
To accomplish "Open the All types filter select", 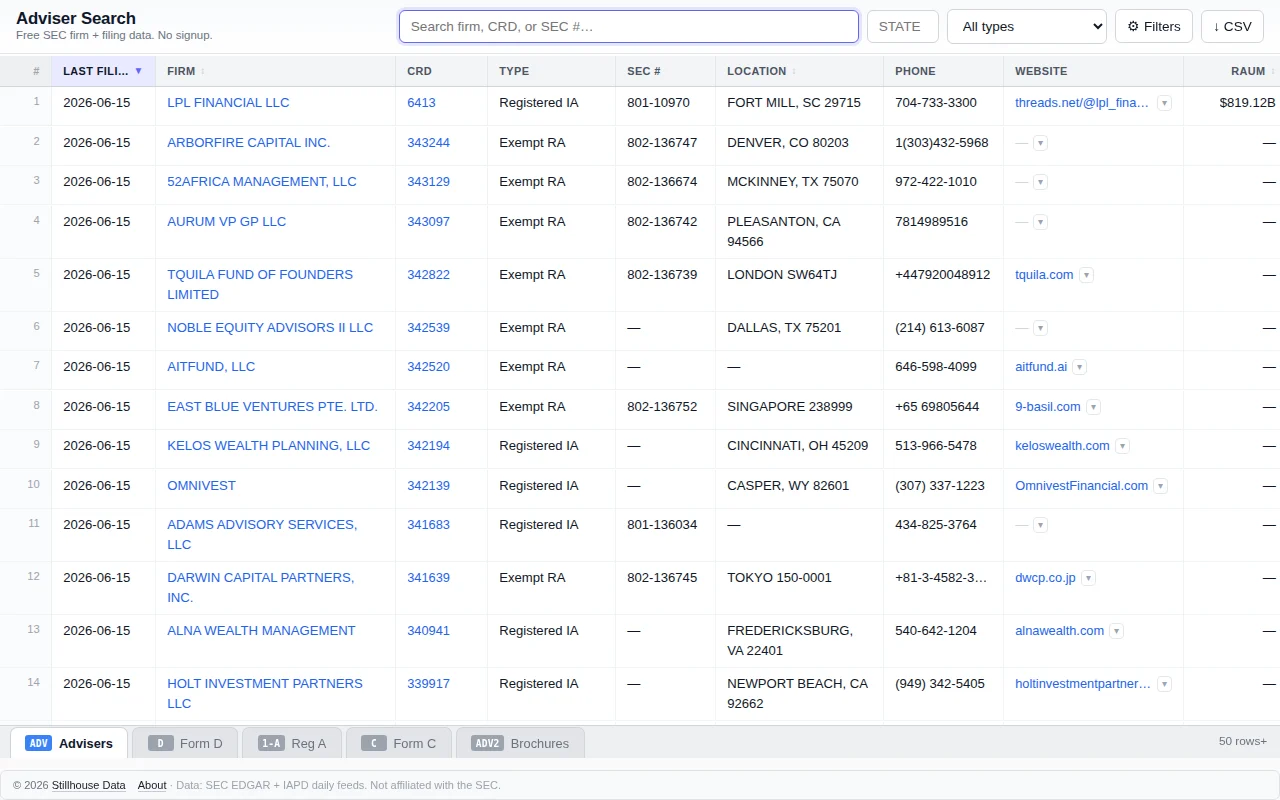I will coord(1027,27).
